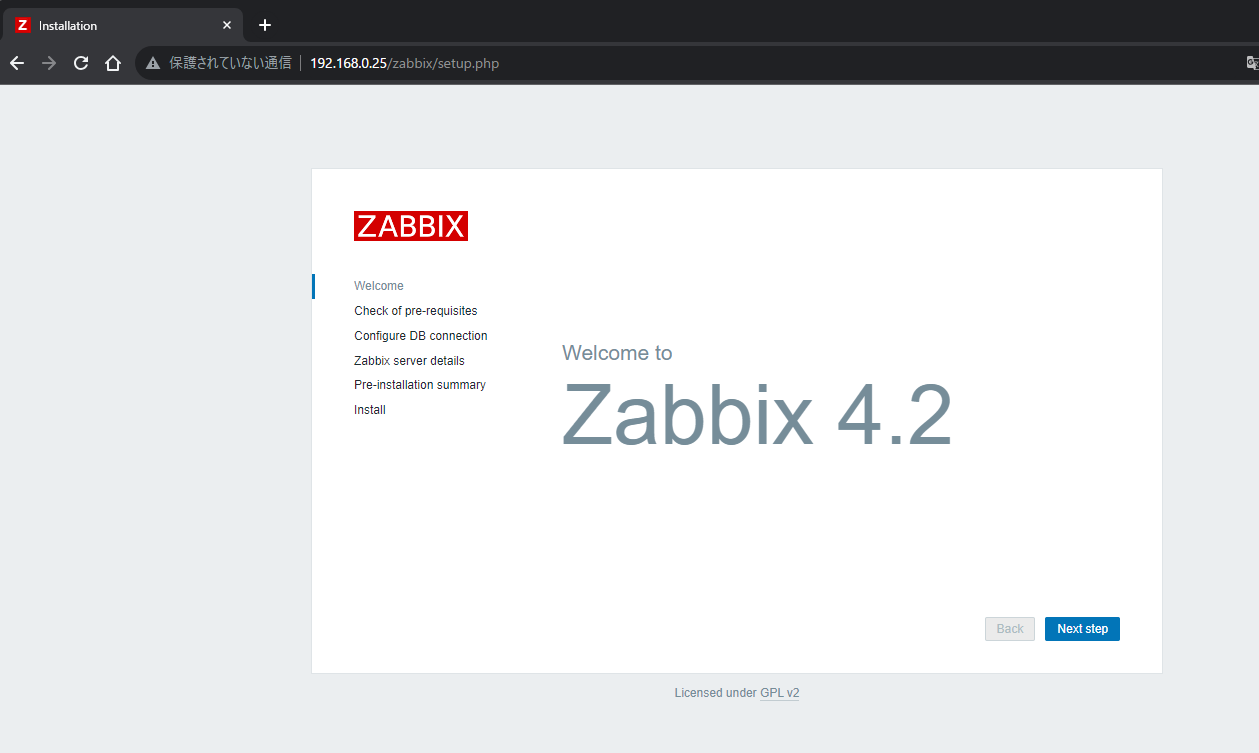This screenshot has height=753, width=1259.
Task: Click the browser back arrow
Action: (16, 62)
